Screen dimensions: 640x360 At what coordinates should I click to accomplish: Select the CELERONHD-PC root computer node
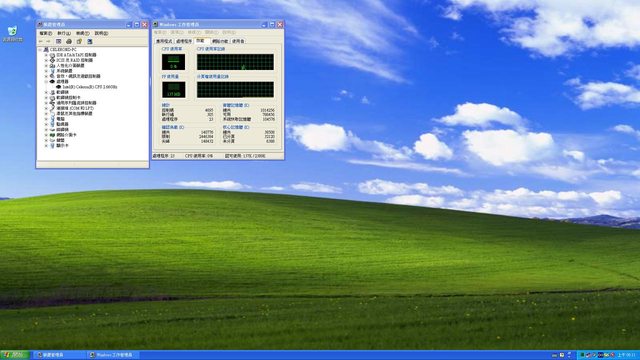click(x=62, y=49)
